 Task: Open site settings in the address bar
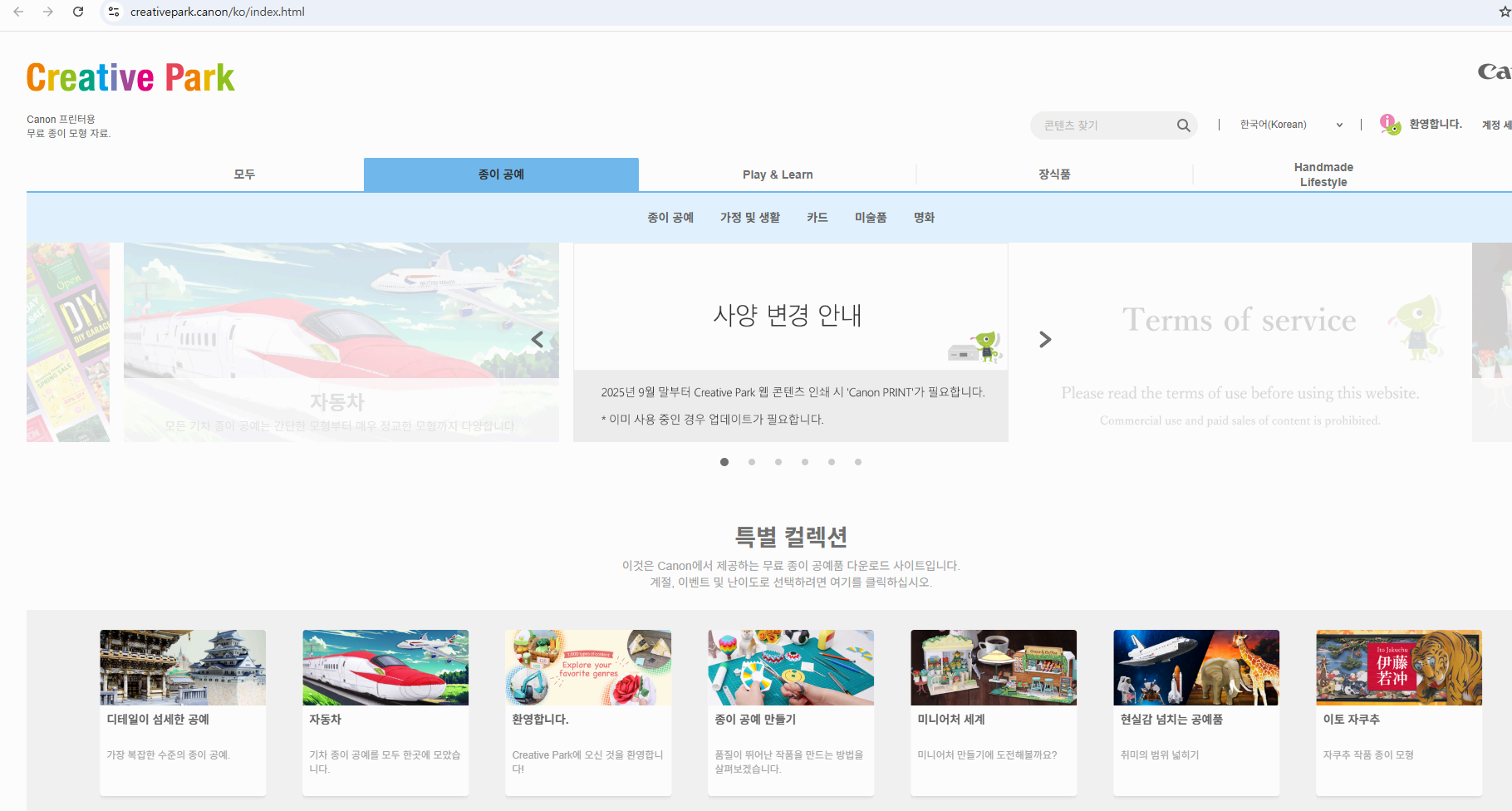click(112, 12)
